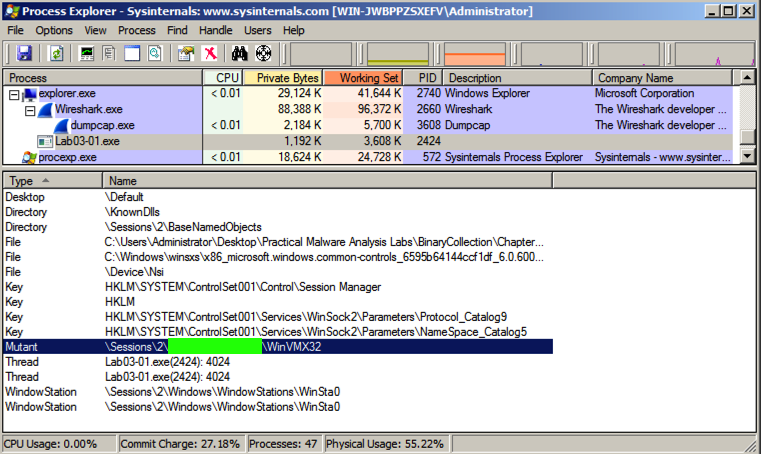
Task: Click the binoculars Find Handle icon
Action: [239, 53]
